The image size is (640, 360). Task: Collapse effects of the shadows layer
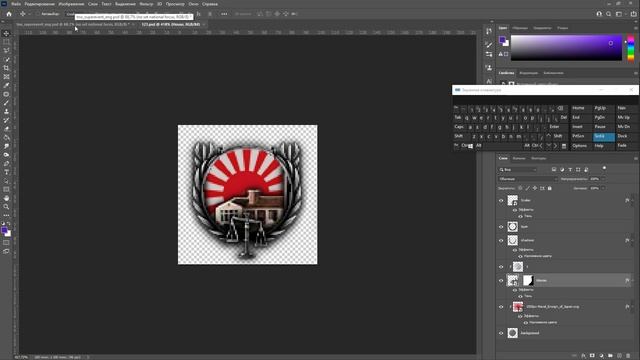[633, 240]
